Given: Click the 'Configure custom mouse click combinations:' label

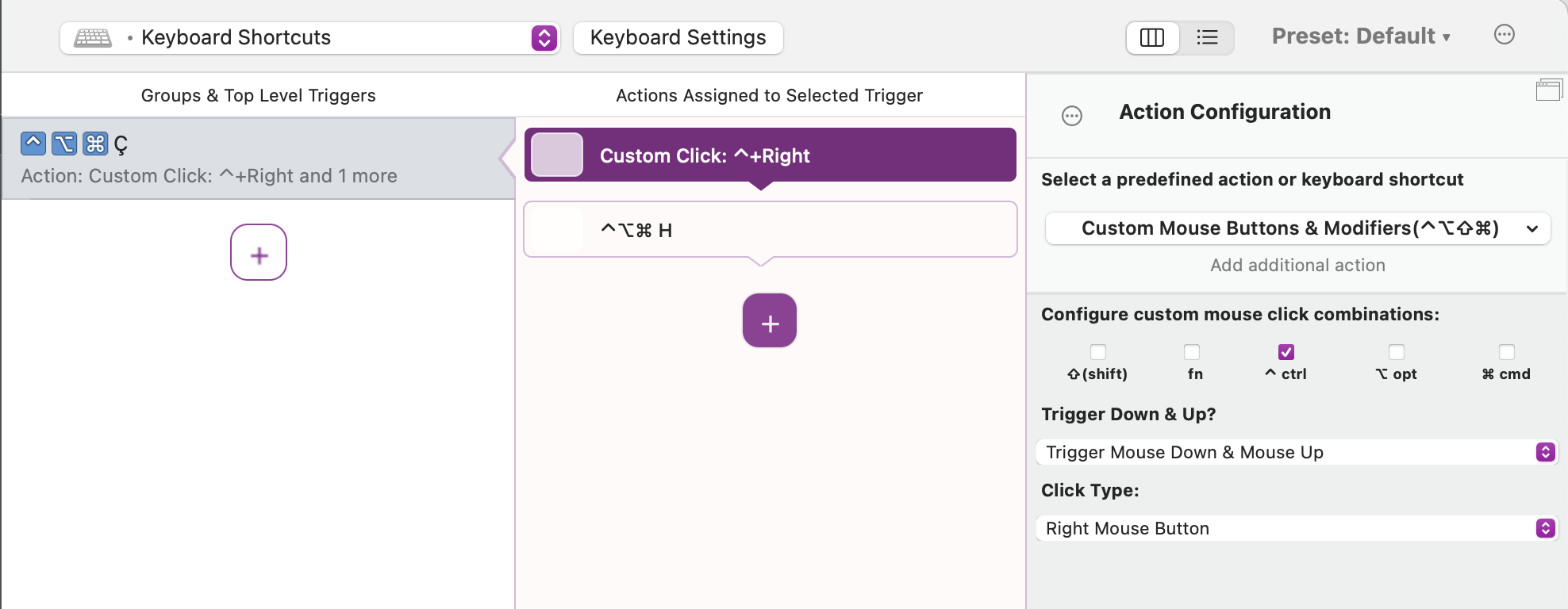Looking at the screenshot, I should [1240, 314].
